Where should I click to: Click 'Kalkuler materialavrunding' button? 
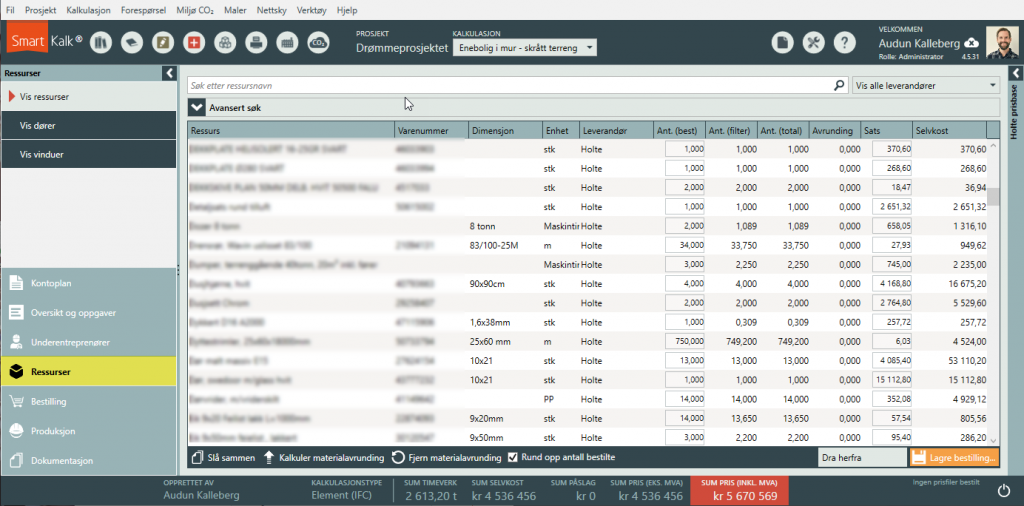[x=324, y=458]
